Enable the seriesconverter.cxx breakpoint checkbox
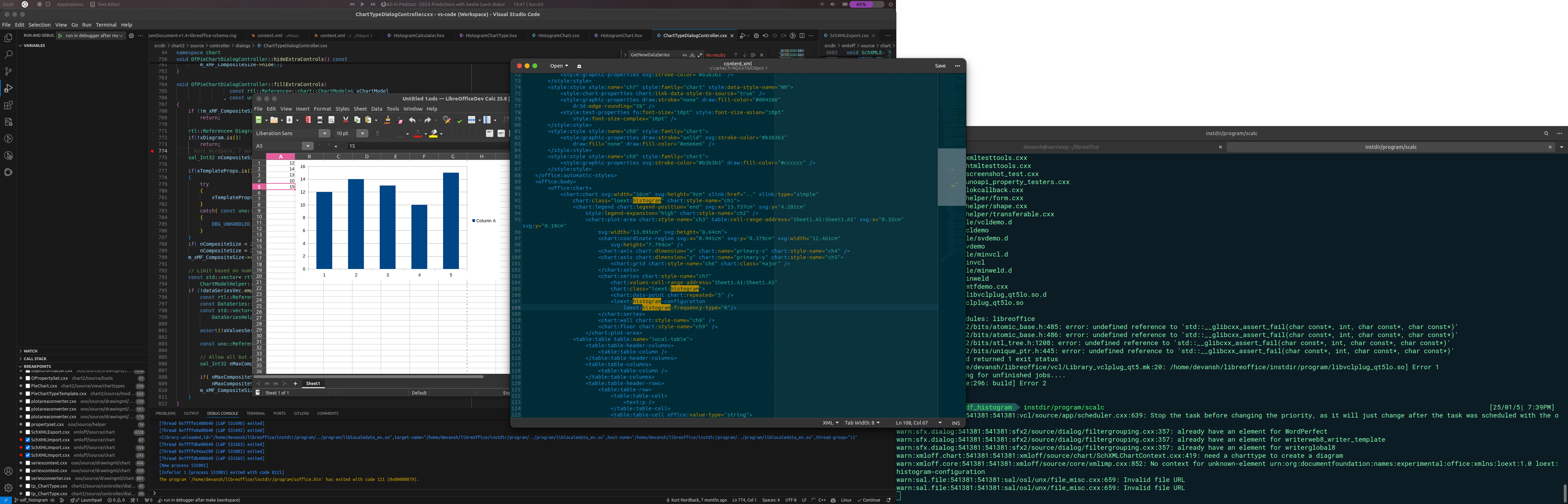The height and width of the screenshot is (504, 1568). [28, 478]
